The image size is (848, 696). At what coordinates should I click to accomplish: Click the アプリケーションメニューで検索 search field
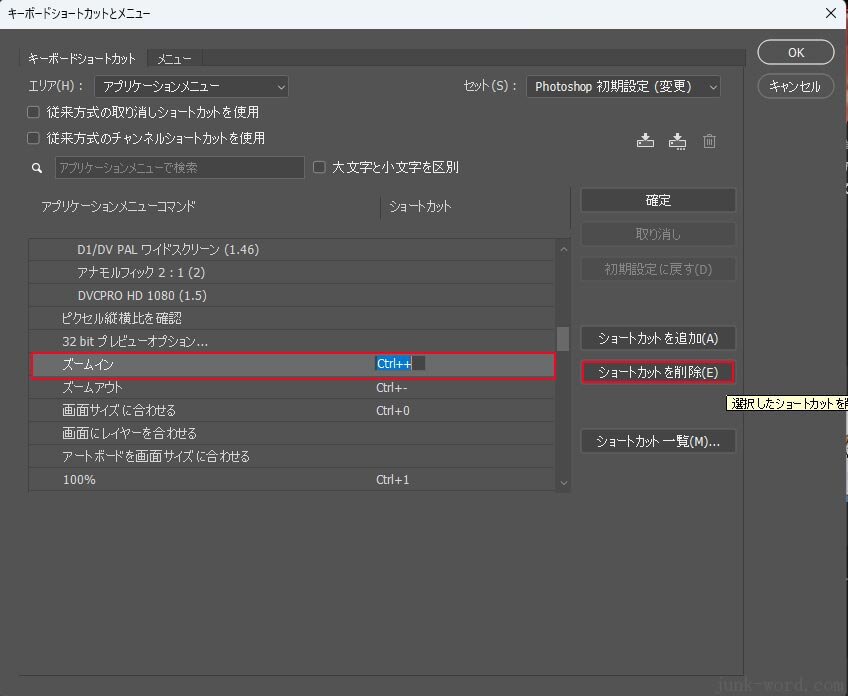(180, 168)
